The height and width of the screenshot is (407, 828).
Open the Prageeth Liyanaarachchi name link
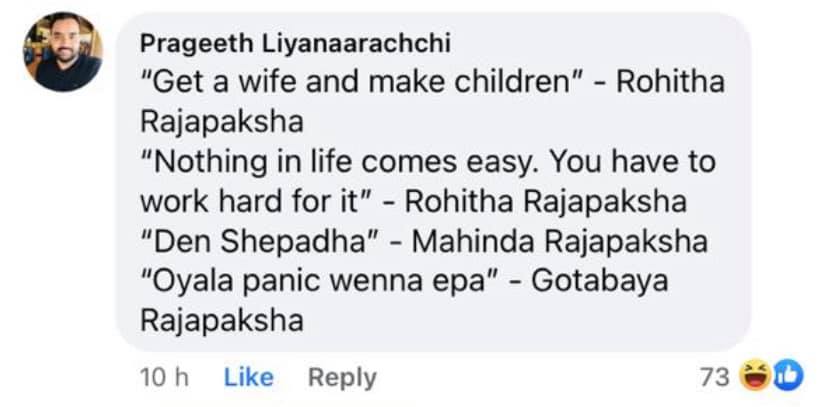tap(295, 44)
